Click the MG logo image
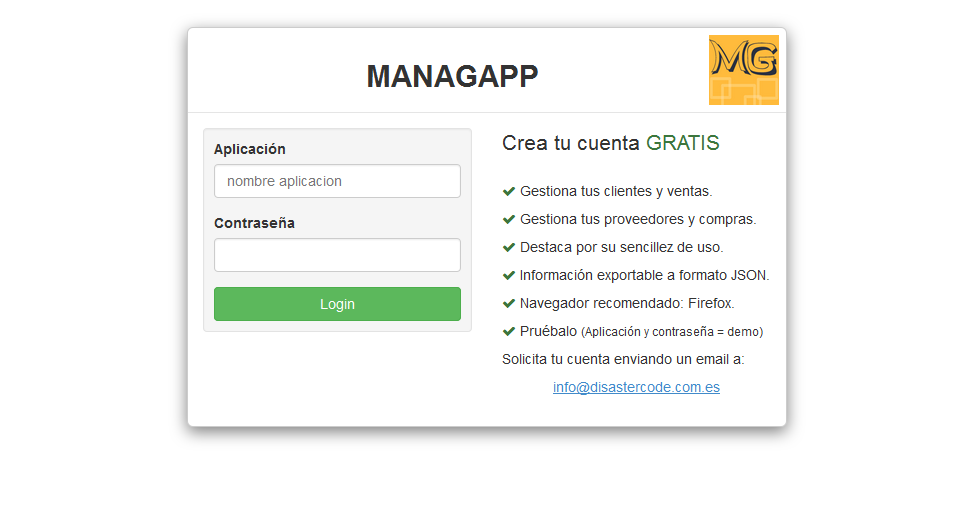976x508 pixels. pos(743,70)
